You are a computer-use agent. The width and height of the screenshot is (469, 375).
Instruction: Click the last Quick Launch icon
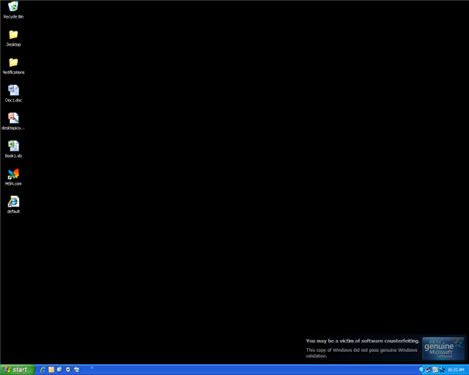[76, 370]
